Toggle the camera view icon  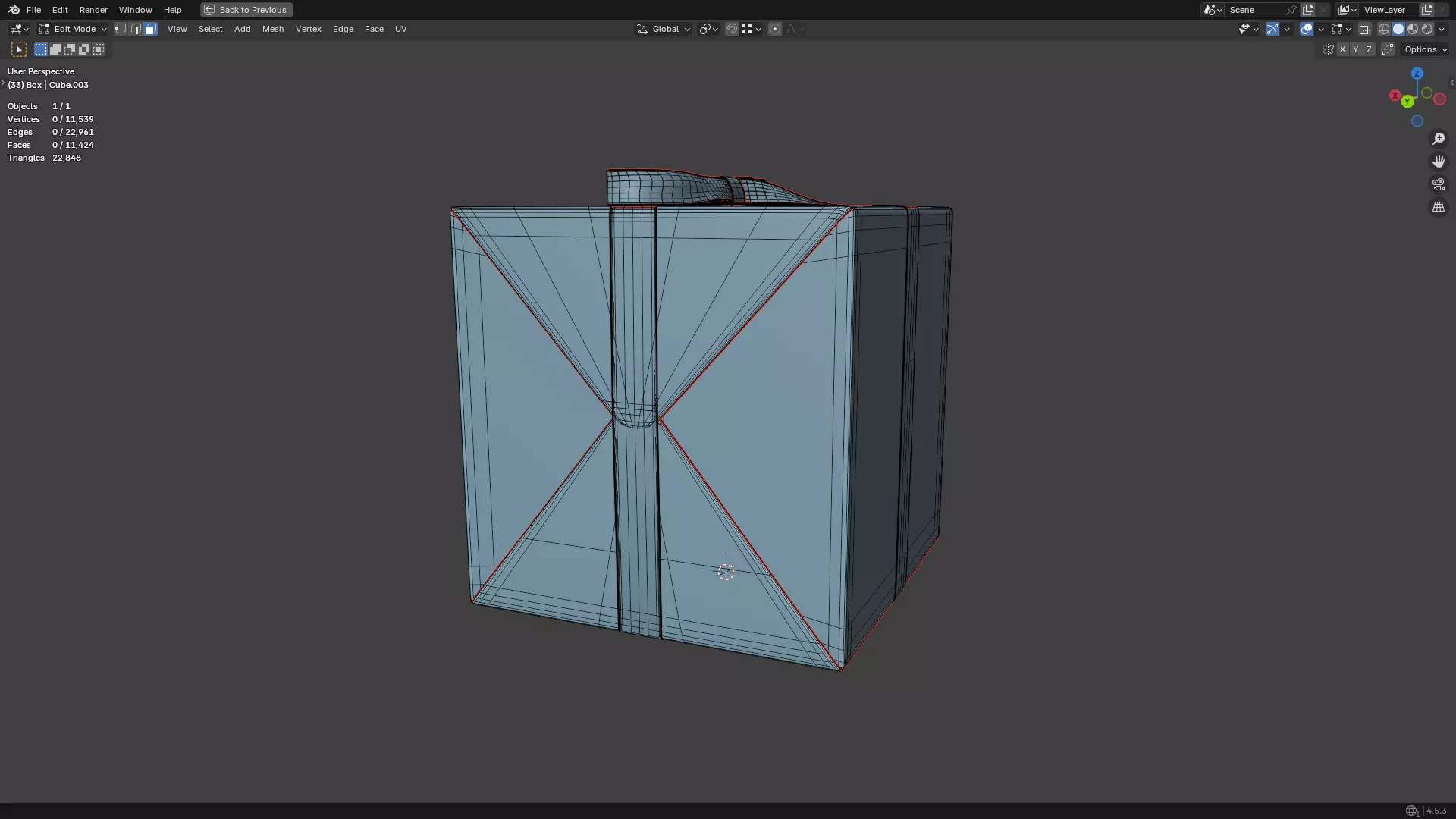tap(1438, 184)
